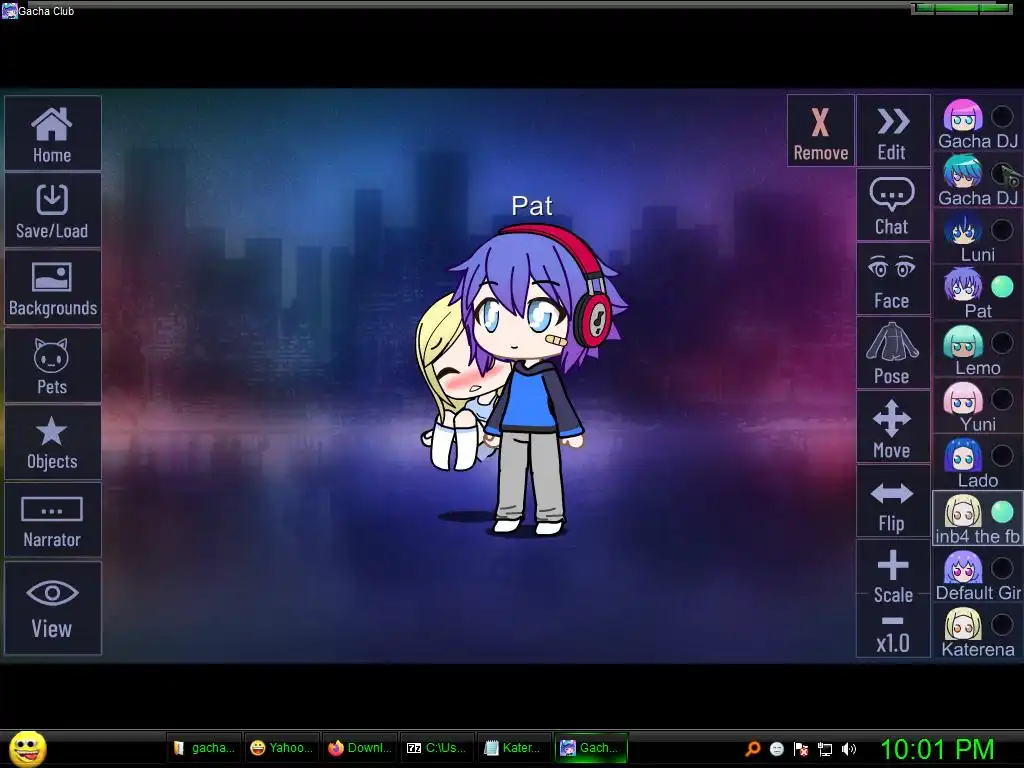The width and height of the screenshot is (1024, 768).
Task: Click the Pat name label above character
Action: (532, 206)
